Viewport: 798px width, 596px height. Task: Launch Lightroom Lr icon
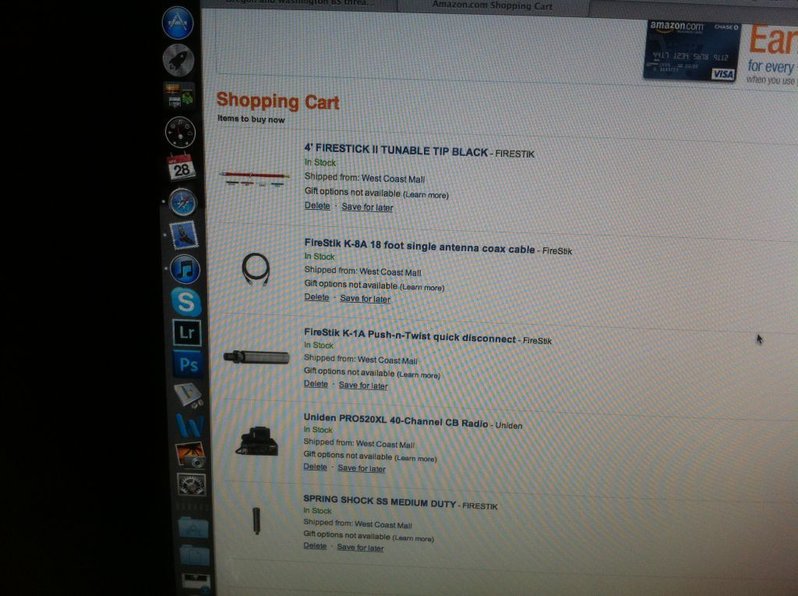(x=187, y=333)
